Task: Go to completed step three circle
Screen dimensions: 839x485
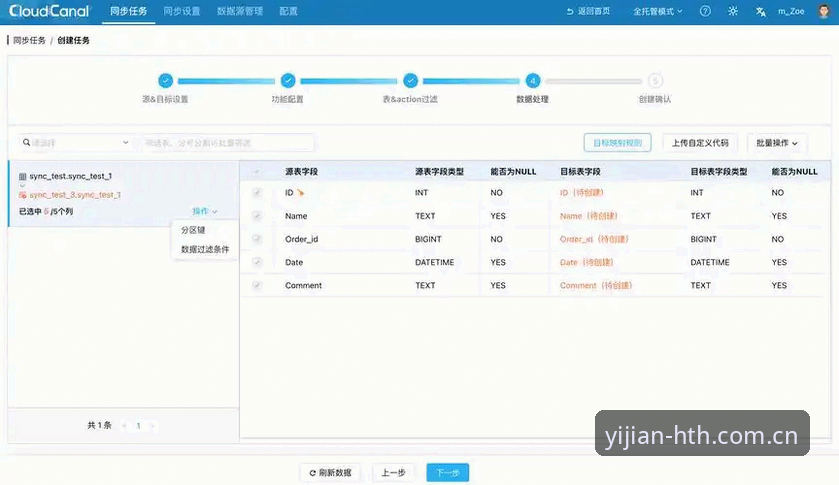Action: coord(410,81)
